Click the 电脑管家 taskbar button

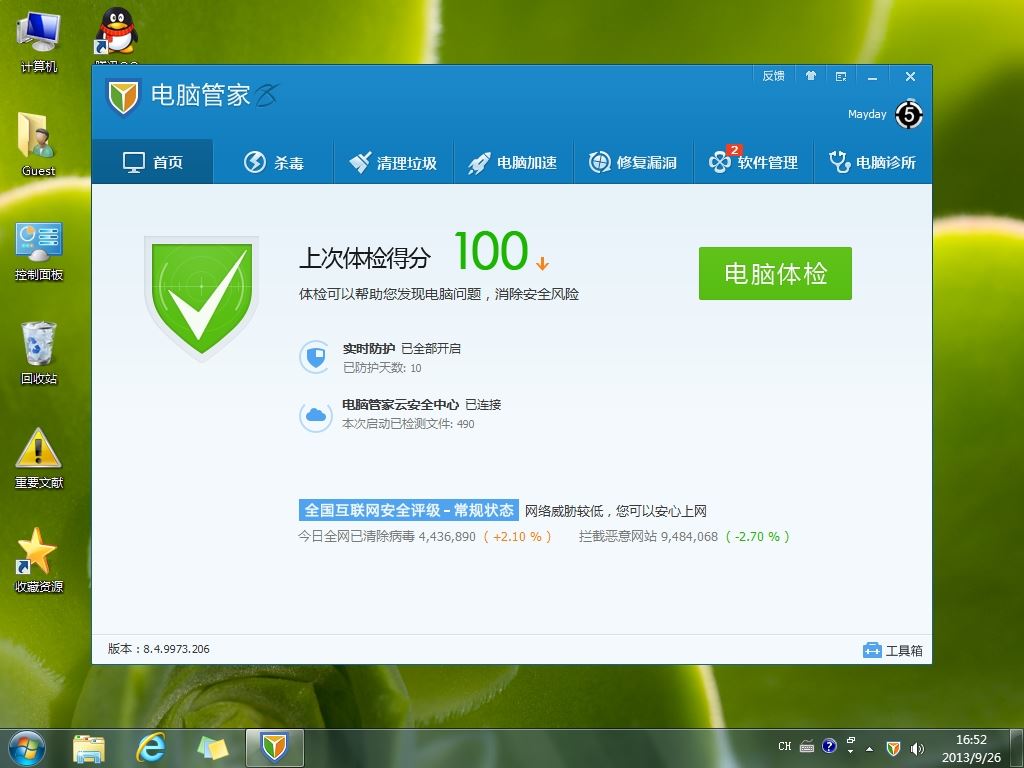coord(274,748)
